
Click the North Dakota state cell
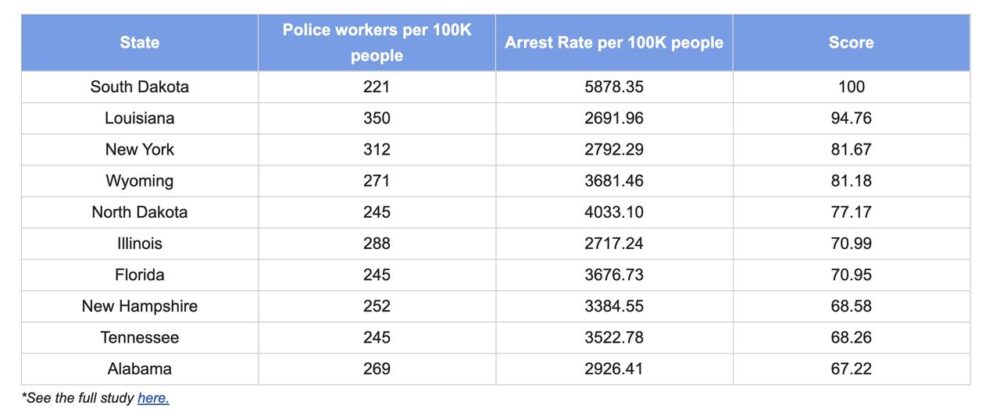tap(139, 212)
